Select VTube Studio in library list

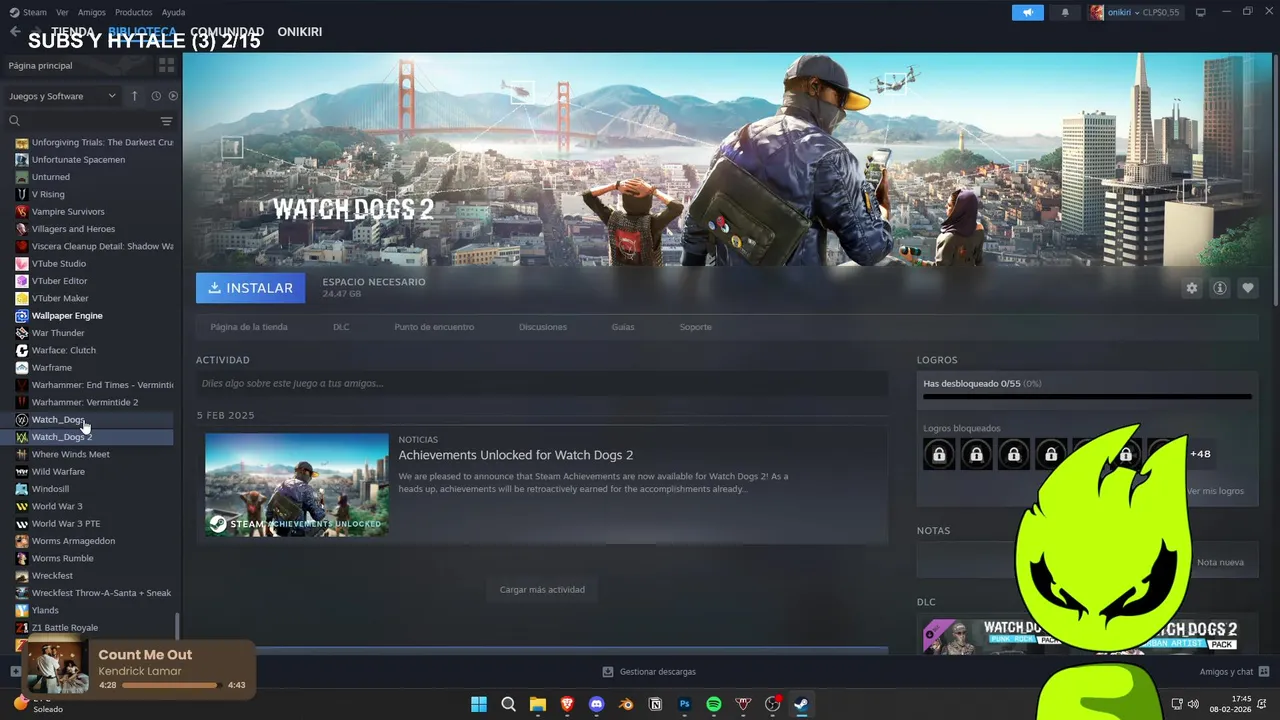tap(94, 264)
